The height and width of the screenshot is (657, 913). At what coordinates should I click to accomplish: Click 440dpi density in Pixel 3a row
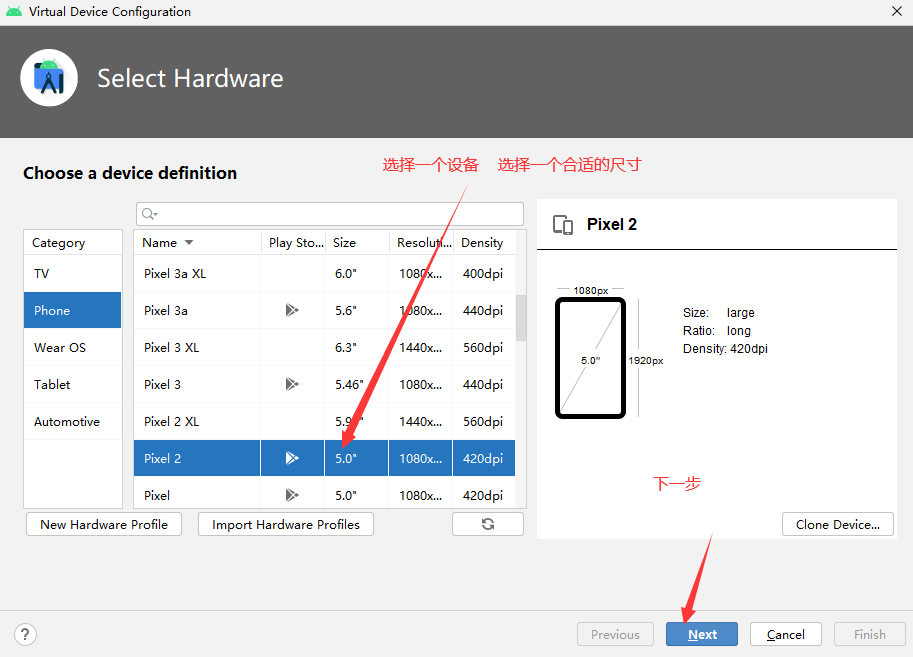click(x=483, y=310)
